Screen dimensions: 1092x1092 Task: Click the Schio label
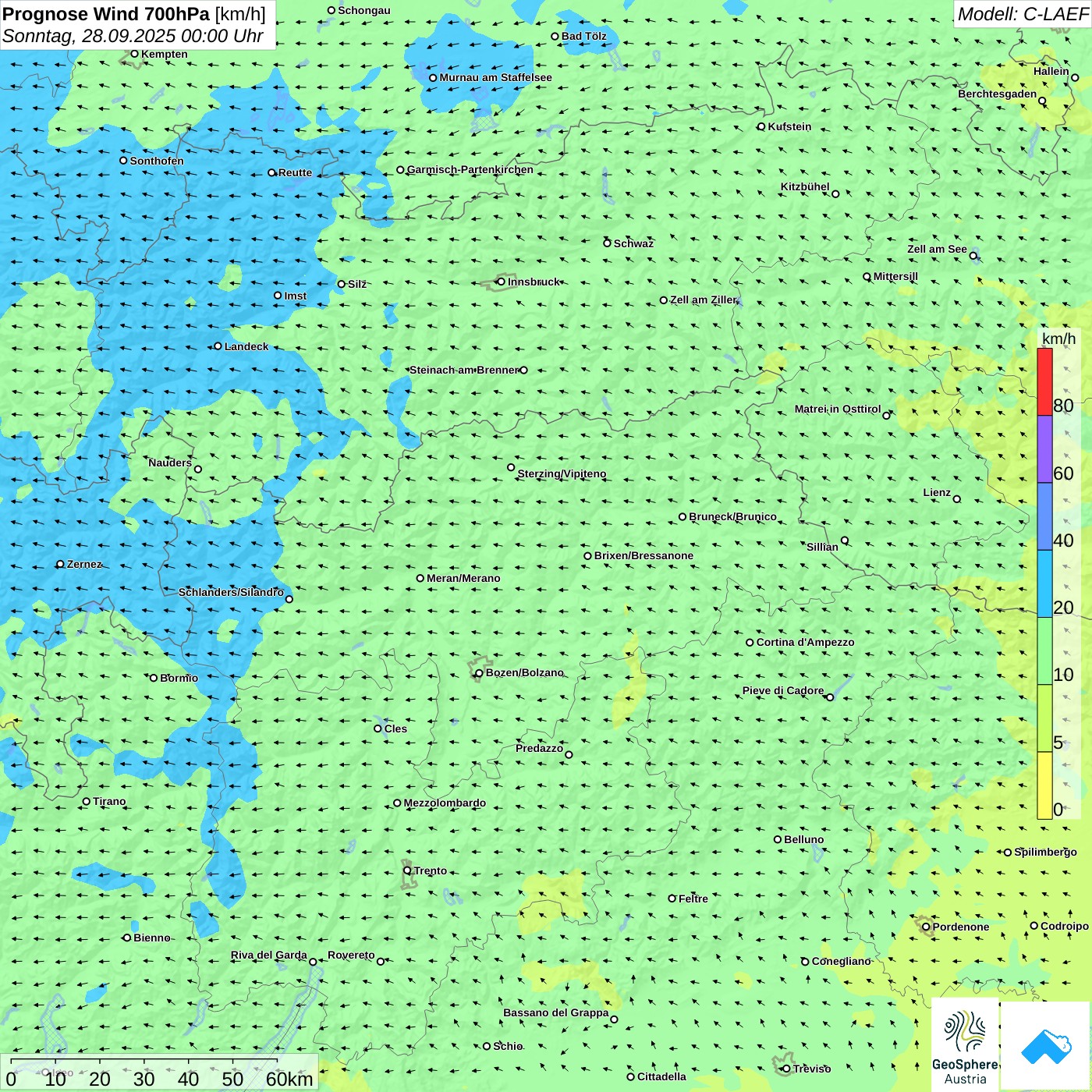click(508, 1046)
